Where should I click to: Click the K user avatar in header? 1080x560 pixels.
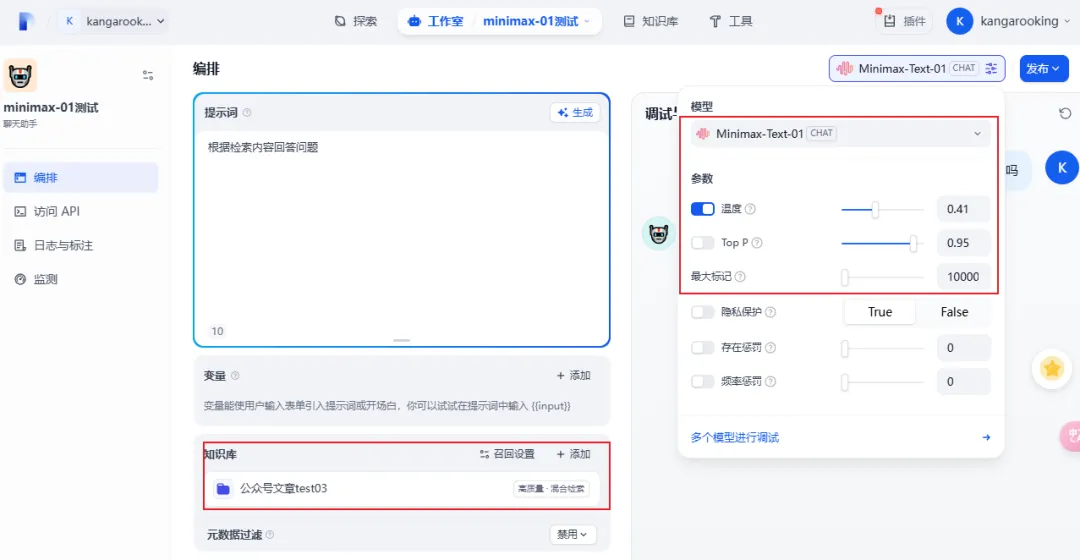tap(959, 21)
